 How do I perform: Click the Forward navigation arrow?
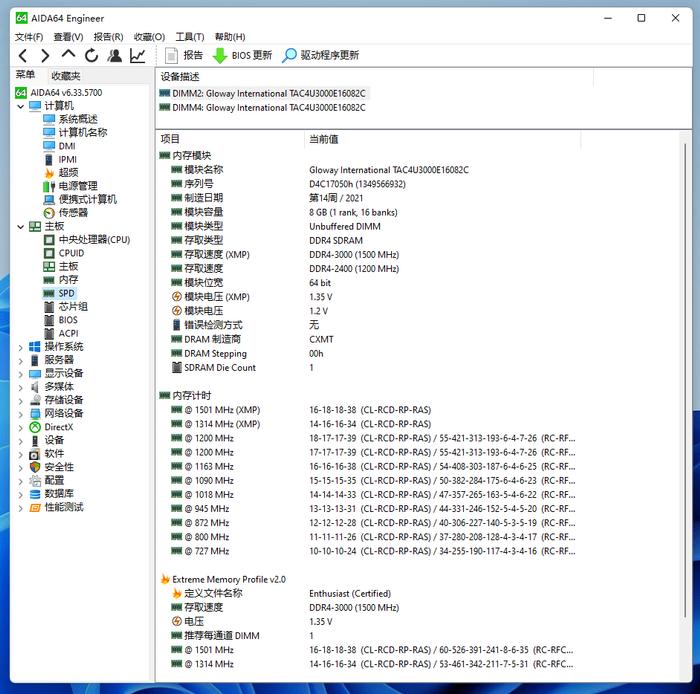click(x=45, y=55)
